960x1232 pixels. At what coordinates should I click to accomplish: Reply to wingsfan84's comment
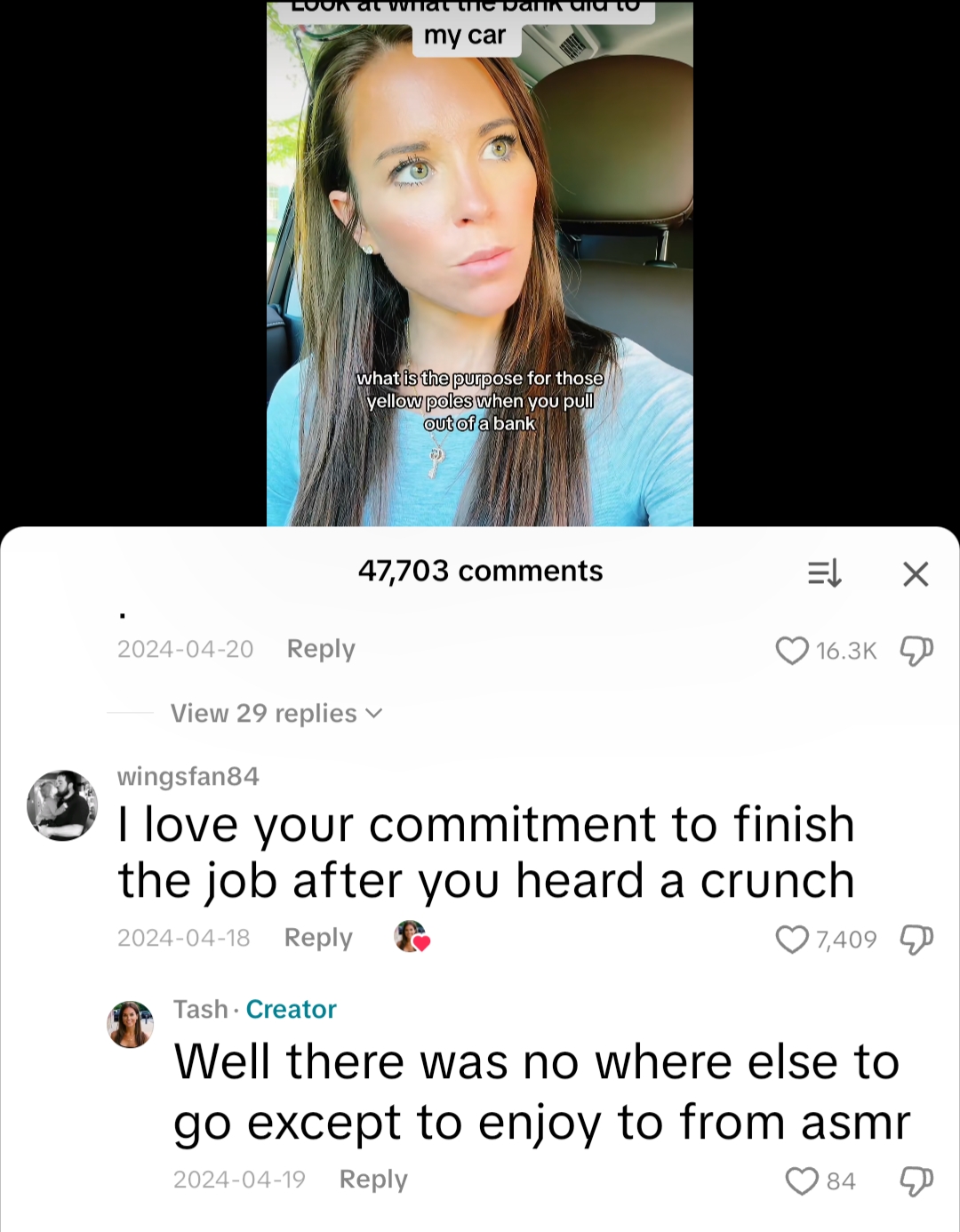coord(318,938)
